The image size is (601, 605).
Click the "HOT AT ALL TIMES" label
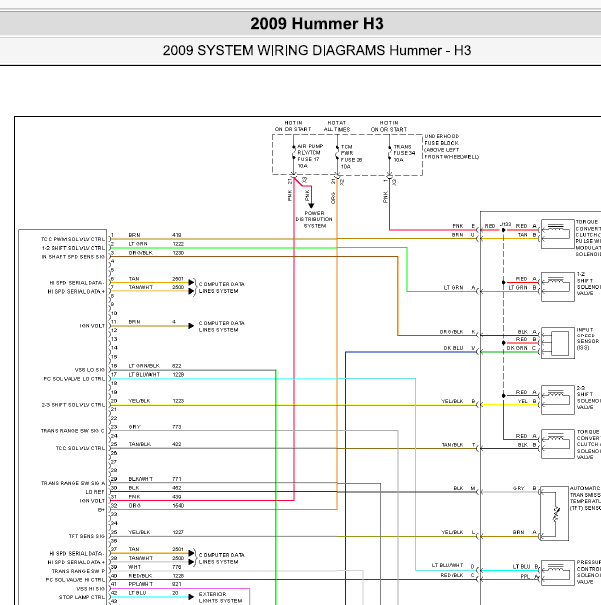point(337,126)
